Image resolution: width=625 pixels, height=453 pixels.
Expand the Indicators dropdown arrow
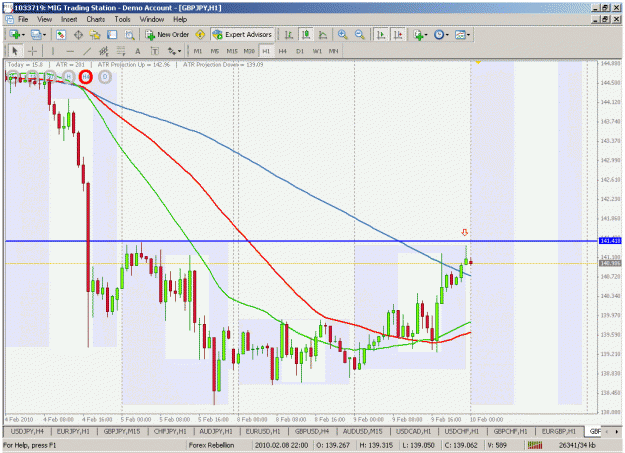[x=426, y=35]
